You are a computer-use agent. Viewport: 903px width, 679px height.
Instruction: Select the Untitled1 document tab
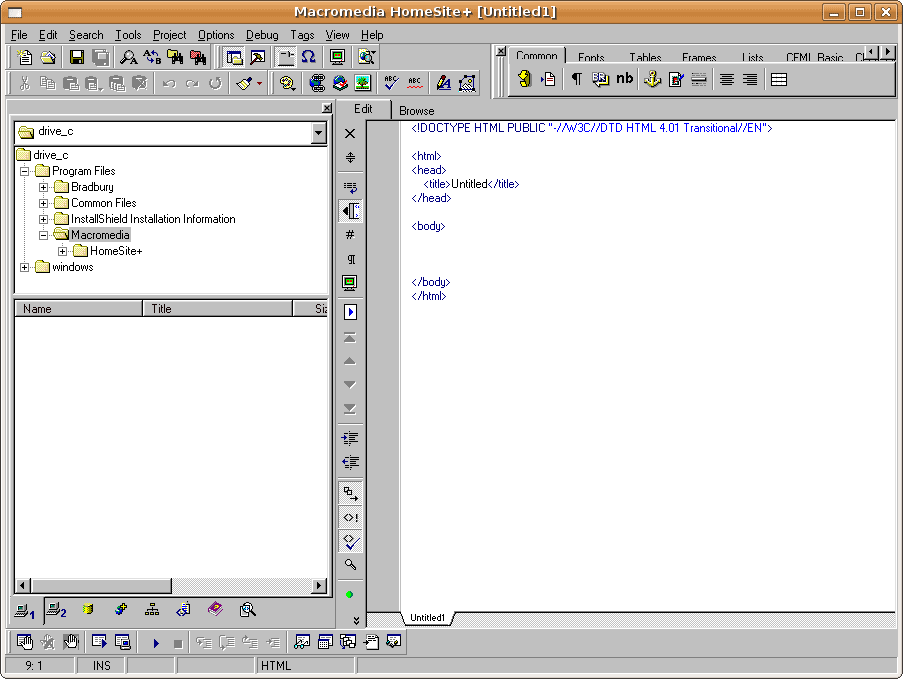pyautogui.click(x=427, y=618)
